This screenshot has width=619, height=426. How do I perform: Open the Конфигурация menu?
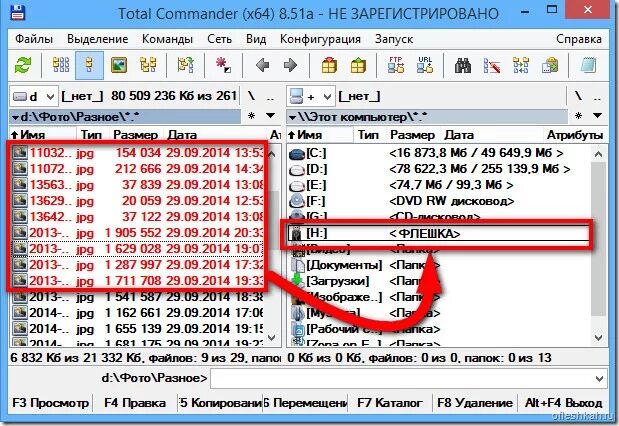click(x=320, y=39)
